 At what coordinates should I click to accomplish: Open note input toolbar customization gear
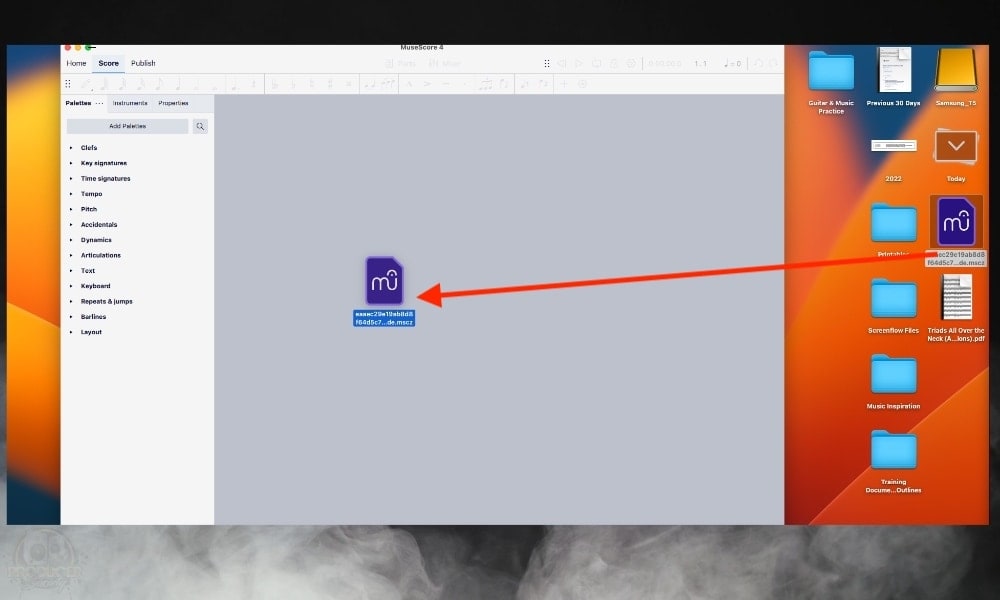pyautogui.click(x=582, y=84)
